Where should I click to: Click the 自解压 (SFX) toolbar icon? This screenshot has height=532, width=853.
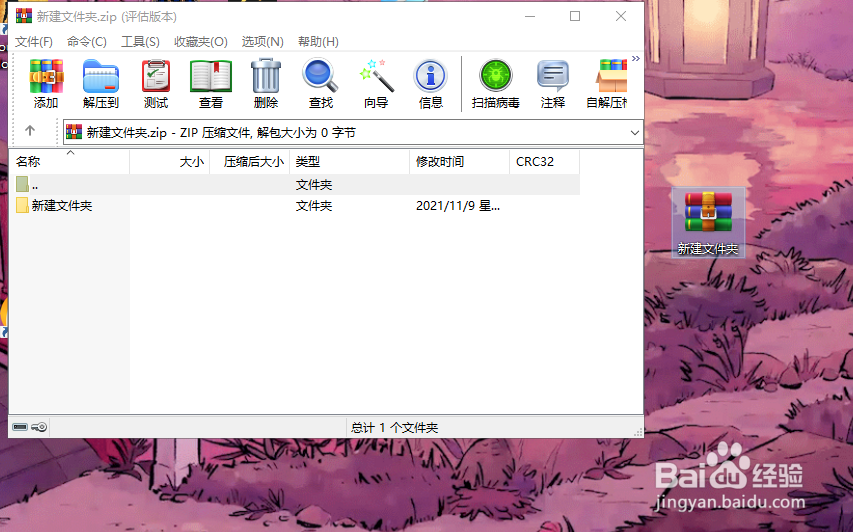pyautogui.click(x=607, y=84)
